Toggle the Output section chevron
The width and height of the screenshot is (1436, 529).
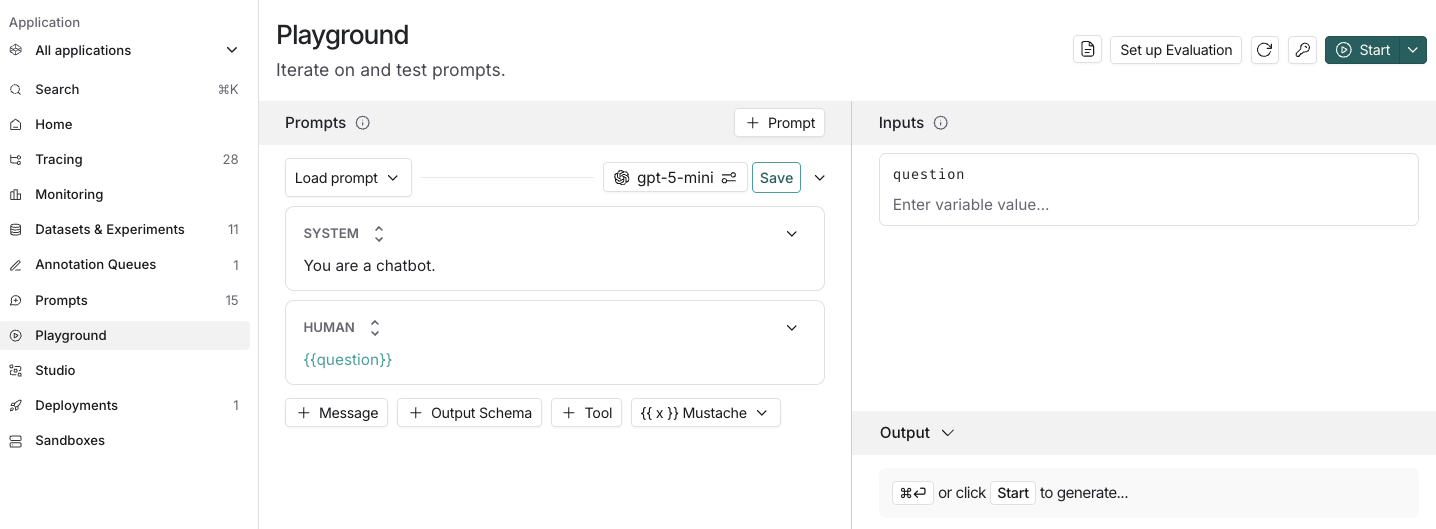[x=948, y=433]
